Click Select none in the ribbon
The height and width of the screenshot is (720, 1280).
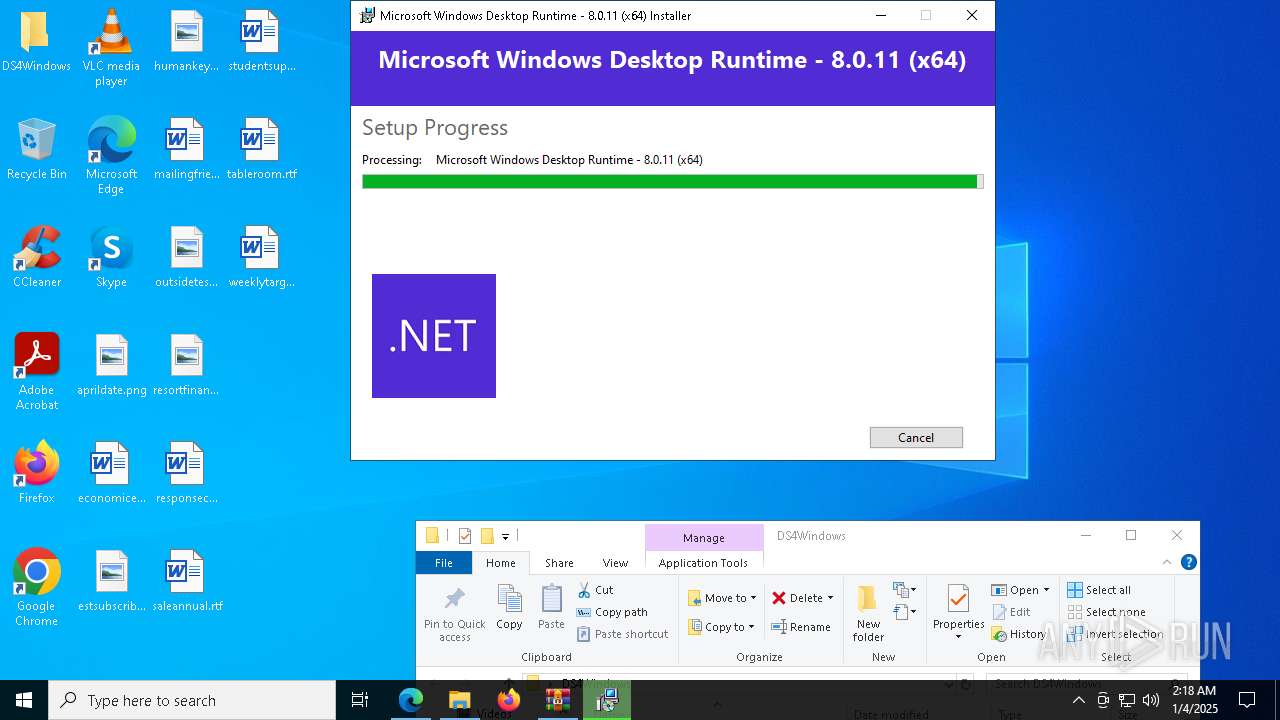coord(1106,612)
